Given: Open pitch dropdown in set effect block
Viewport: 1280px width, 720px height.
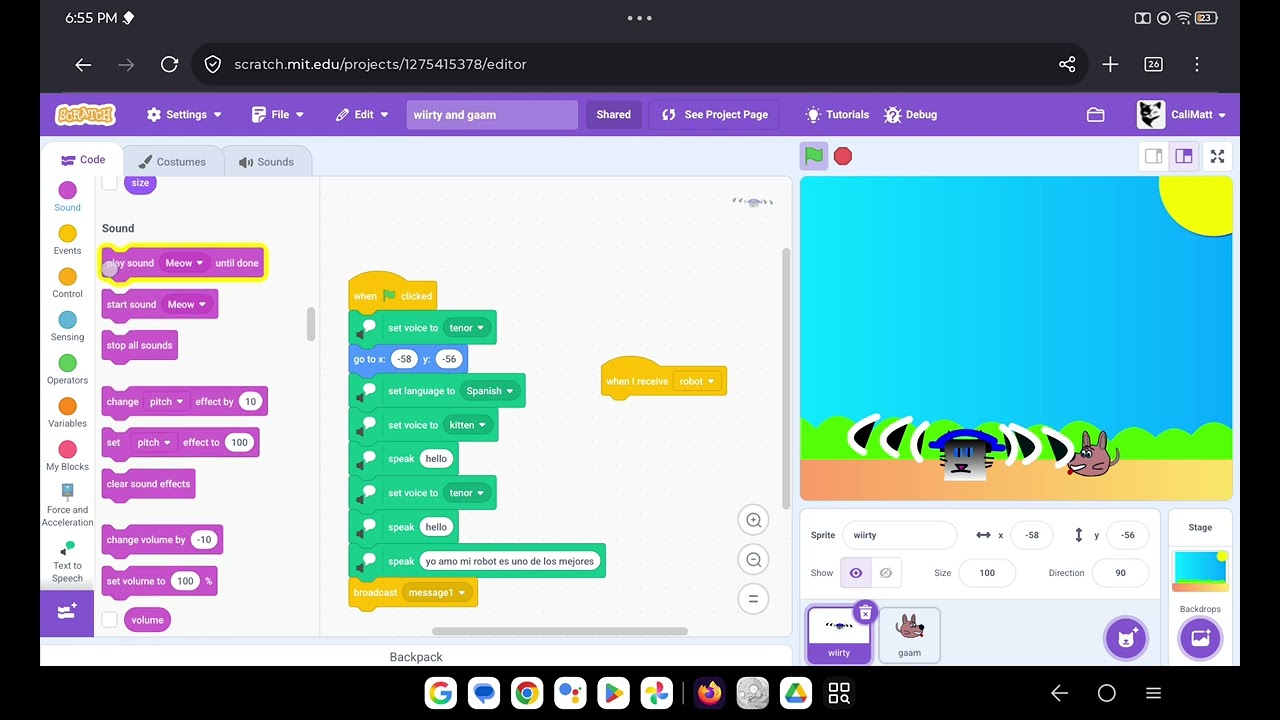Looking at the screenshot, I should point(153,442).
